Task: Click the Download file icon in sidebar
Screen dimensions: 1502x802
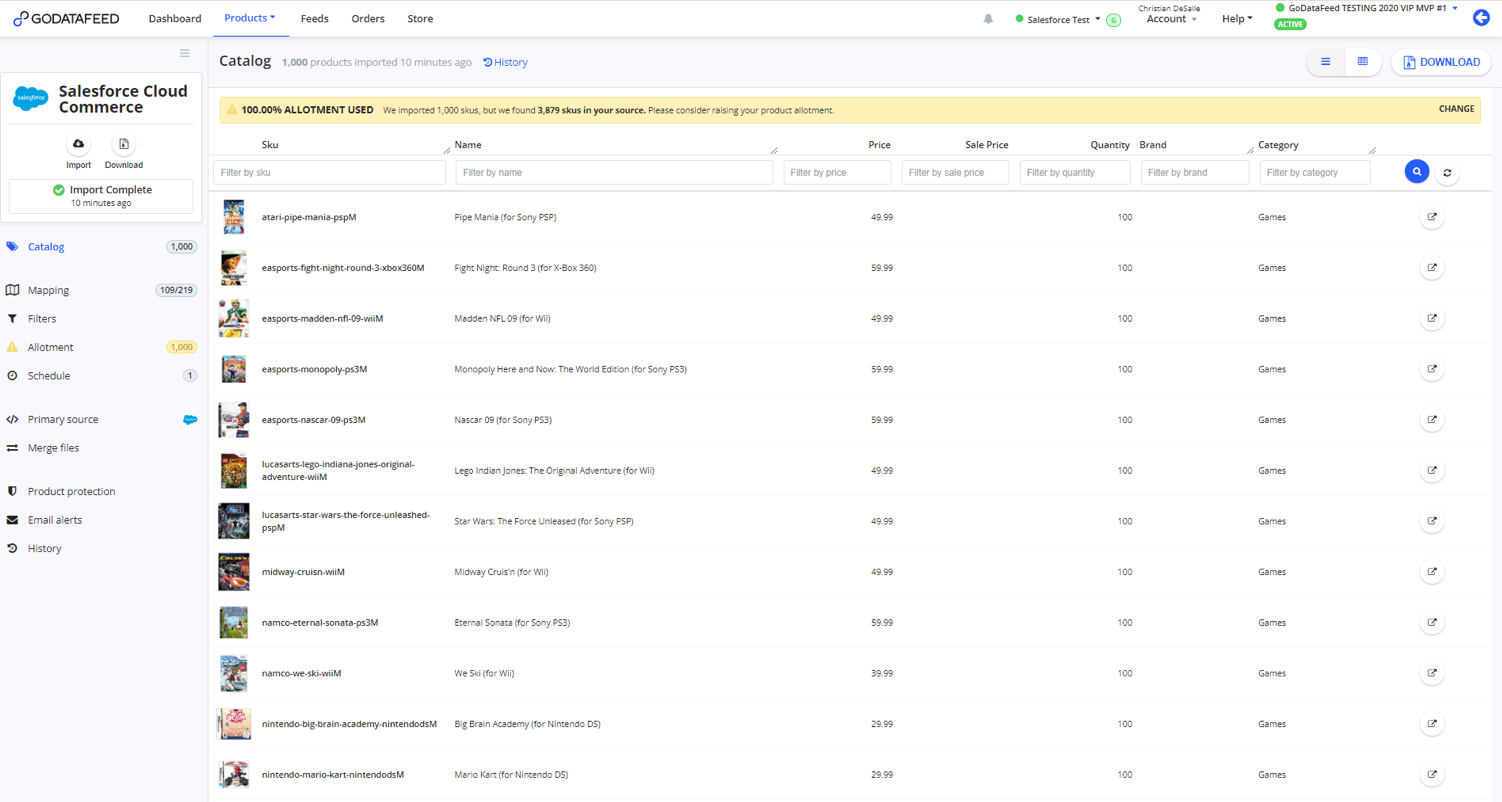Action: coord(123,144)
